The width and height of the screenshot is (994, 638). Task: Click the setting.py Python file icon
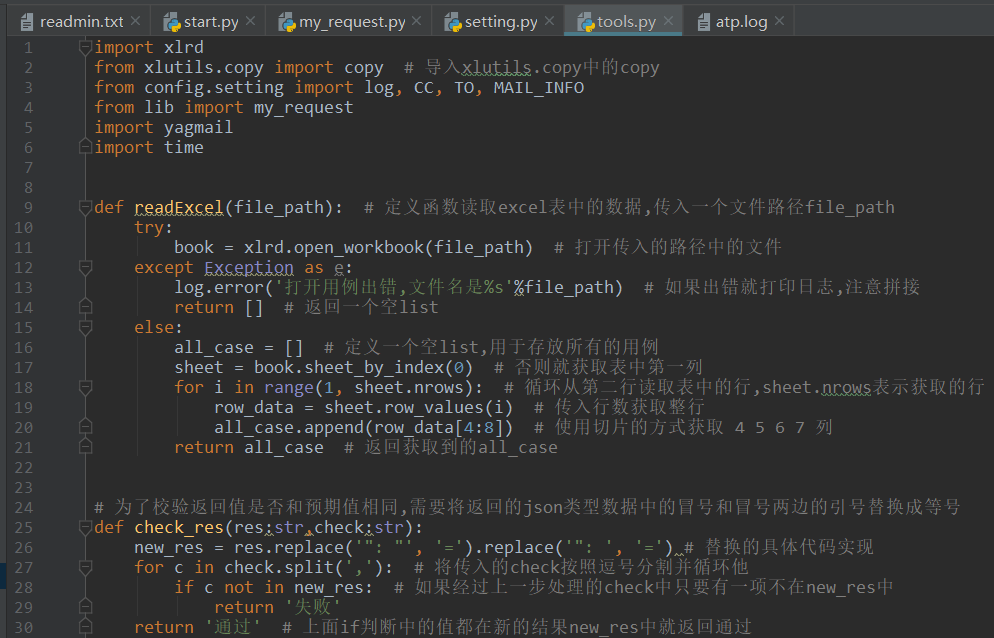coord(453,23)
